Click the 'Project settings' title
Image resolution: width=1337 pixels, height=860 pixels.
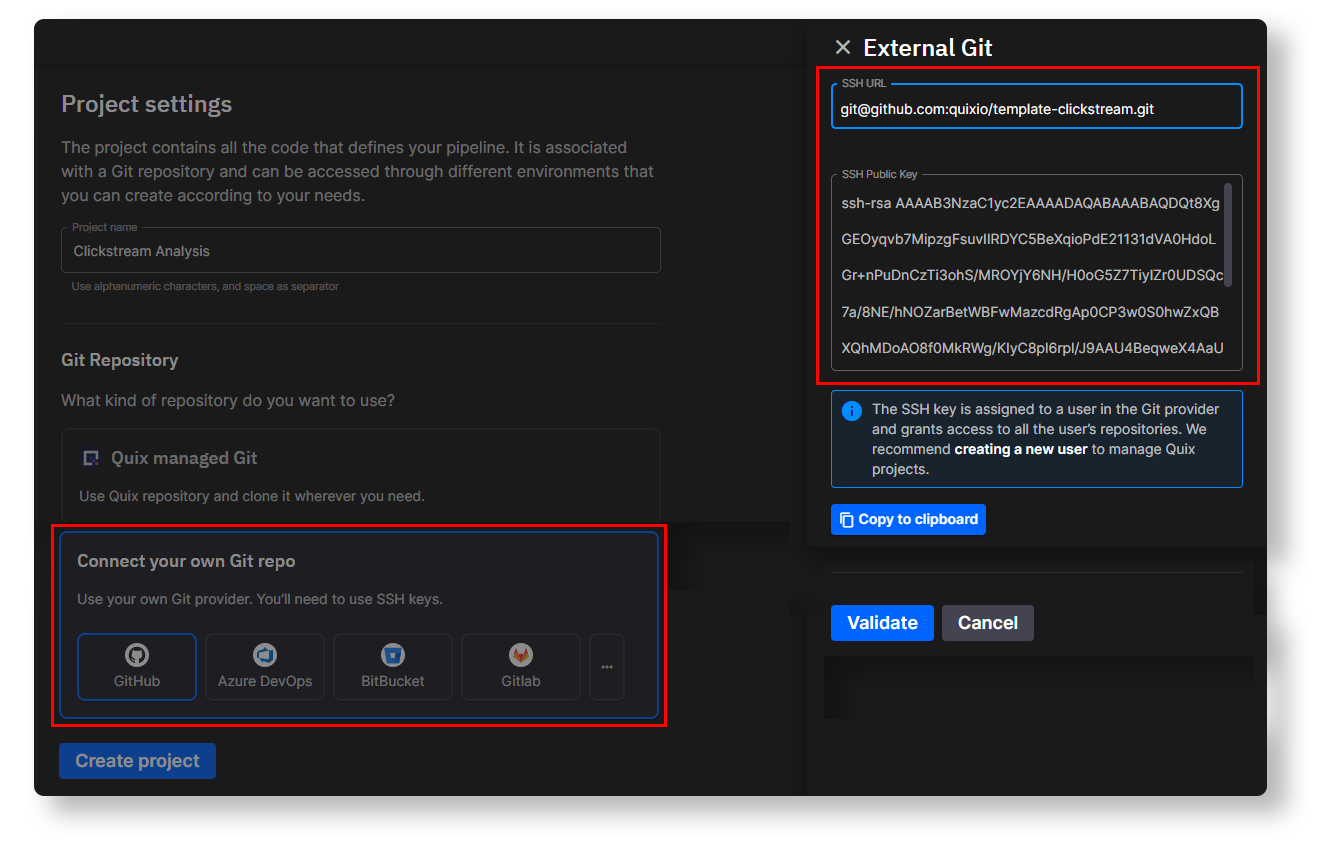point(147,104)
